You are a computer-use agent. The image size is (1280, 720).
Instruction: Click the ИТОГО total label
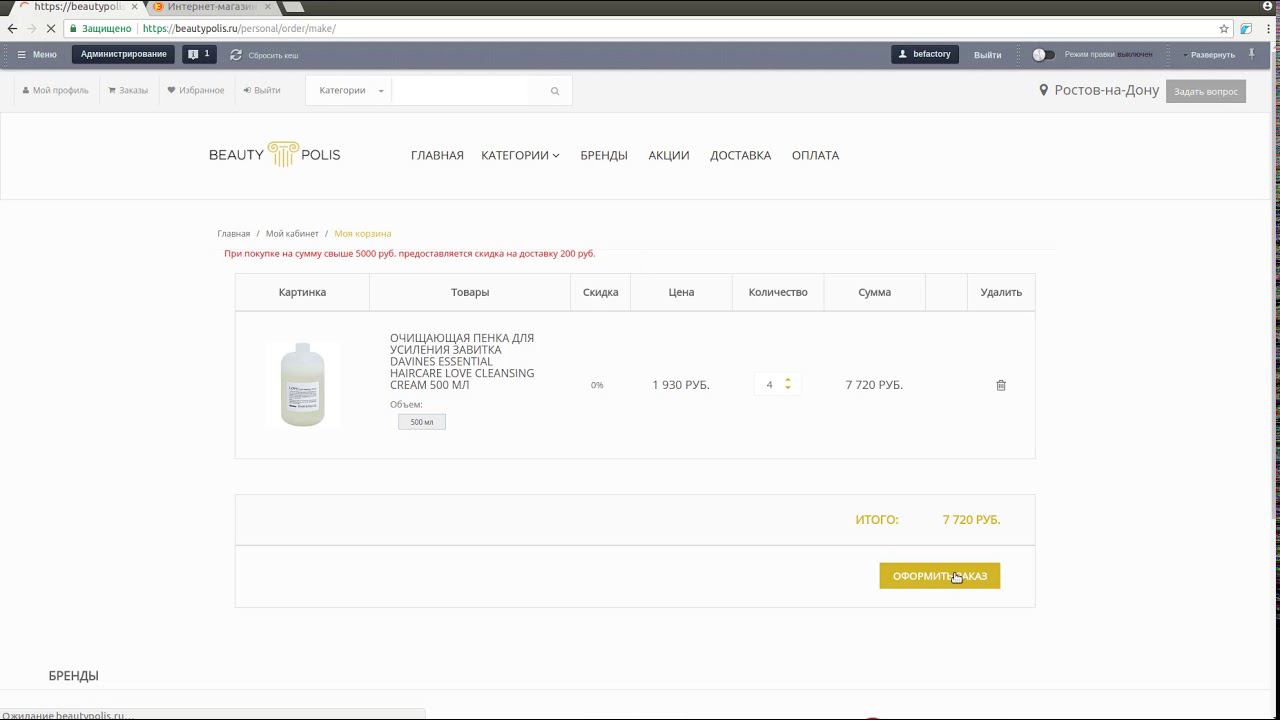pyautogui.click(x=877, y=520)
